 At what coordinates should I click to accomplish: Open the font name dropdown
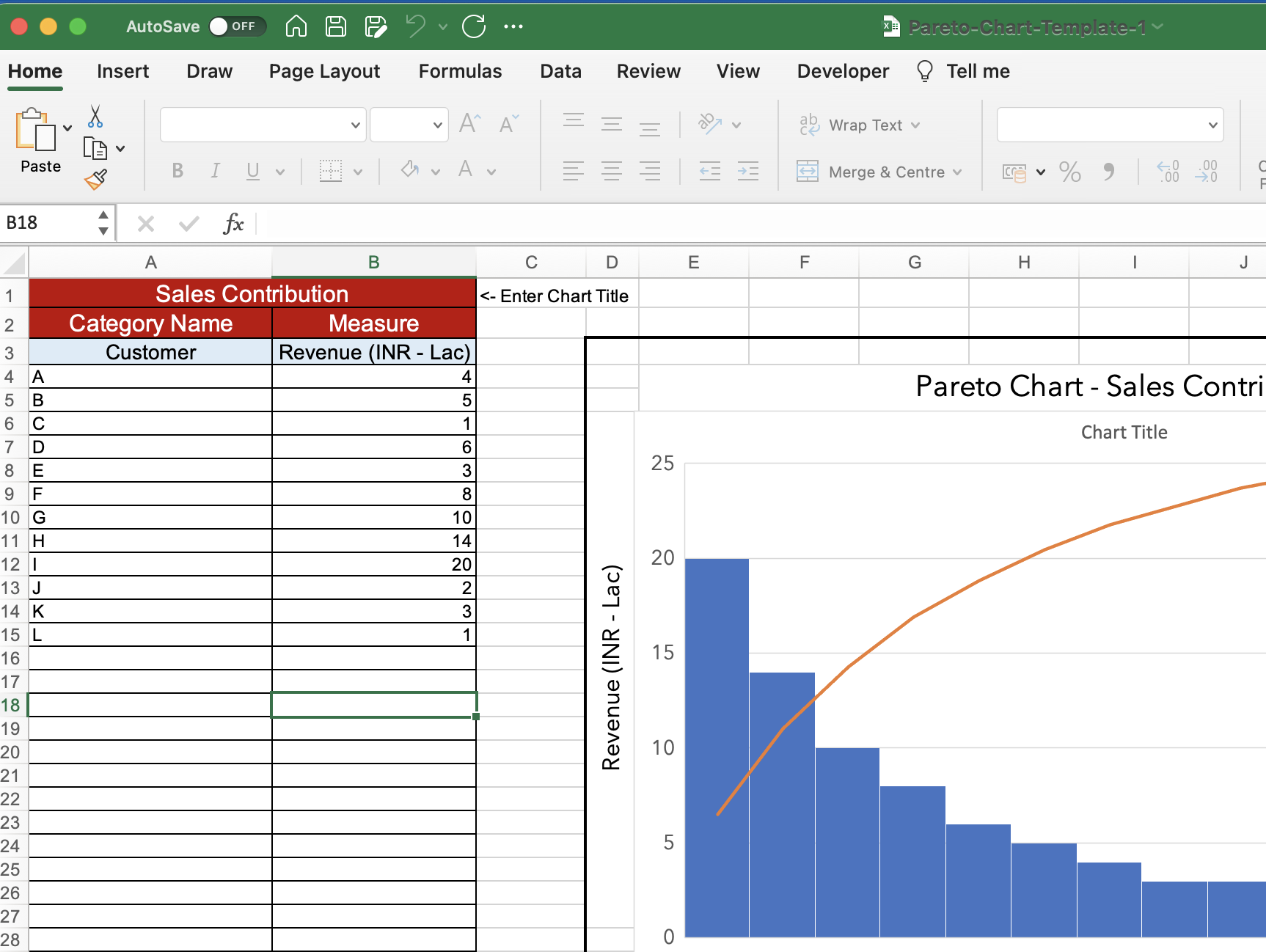(355, 125)
